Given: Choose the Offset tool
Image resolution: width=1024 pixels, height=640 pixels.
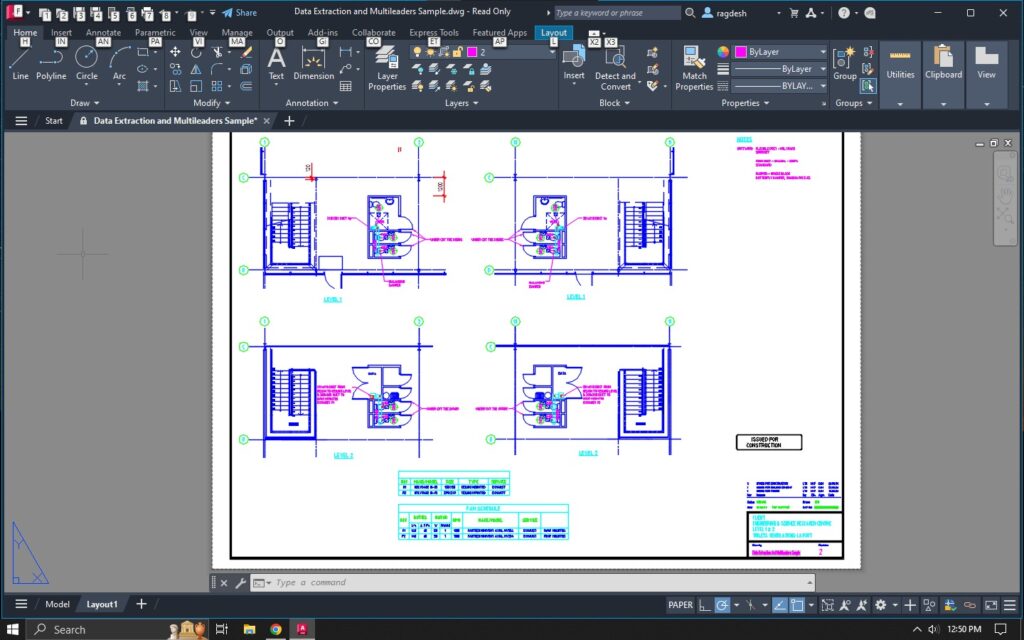Looking at the screenshot, I should (x=246, y=86).
